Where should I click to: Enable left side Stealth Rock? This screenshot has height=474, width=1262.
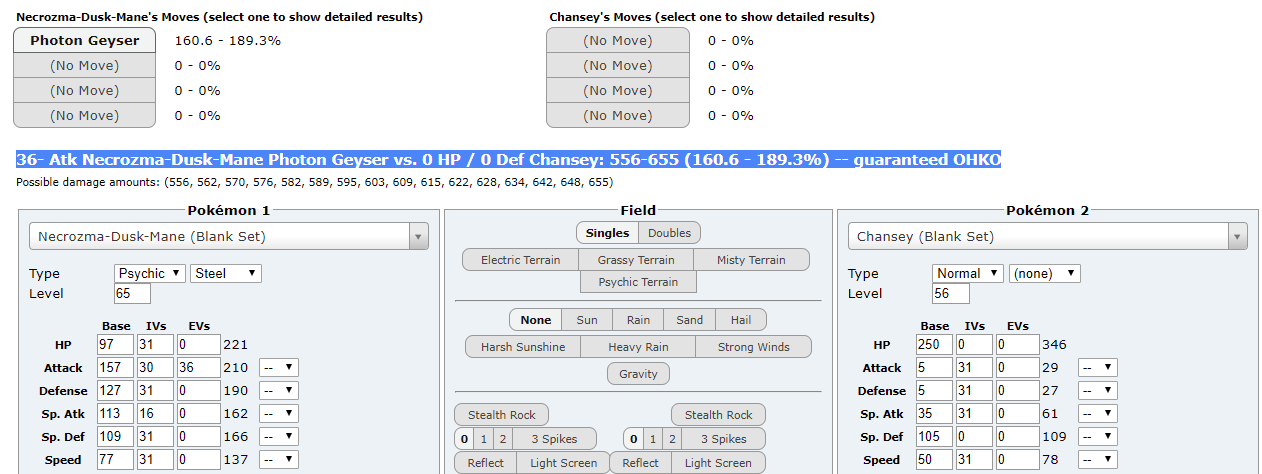(501, 415)
